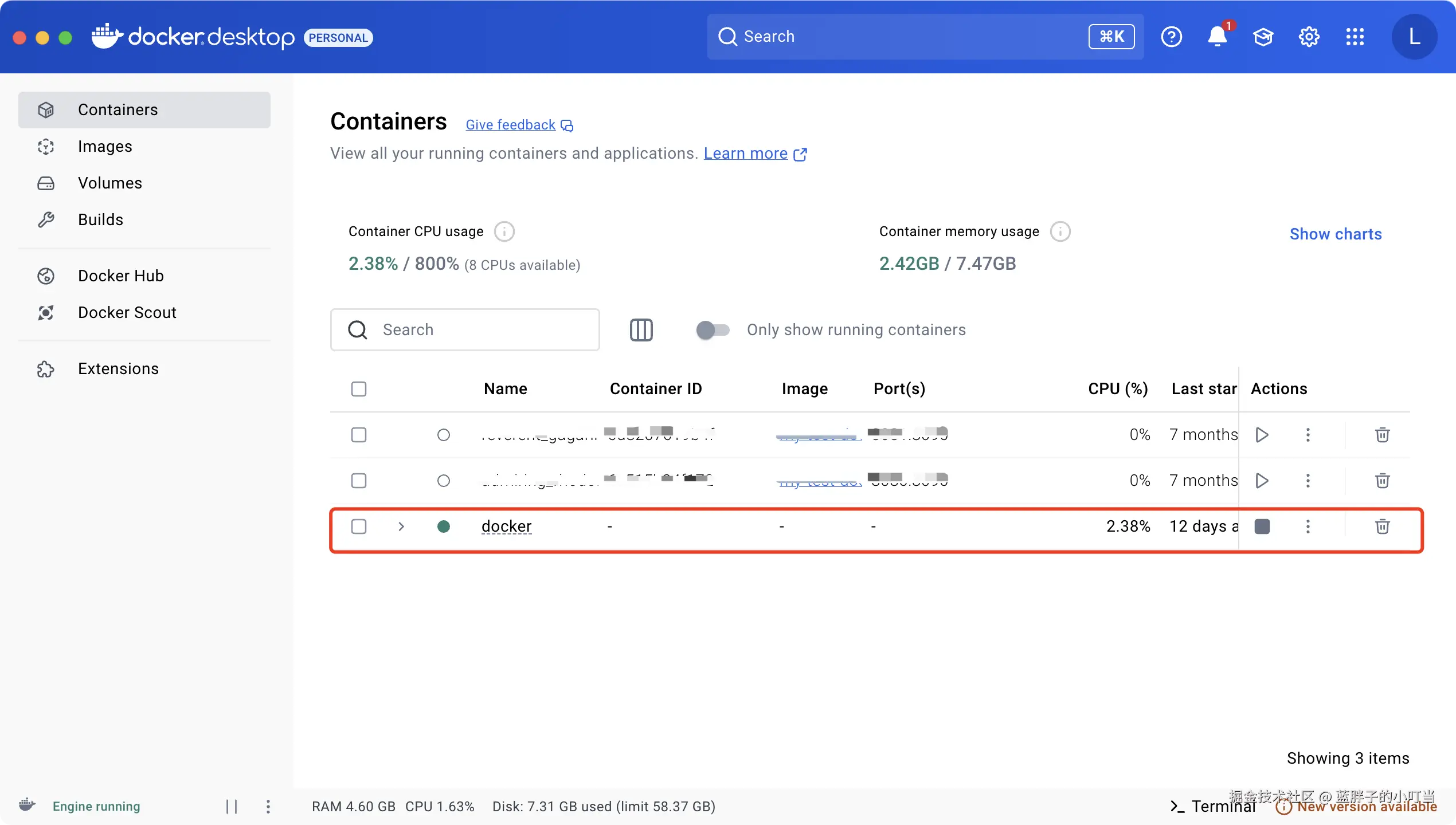This screenshot has width=1456, height=825.
Task: Click the help question mark icon
Action: pos(1171,37)
